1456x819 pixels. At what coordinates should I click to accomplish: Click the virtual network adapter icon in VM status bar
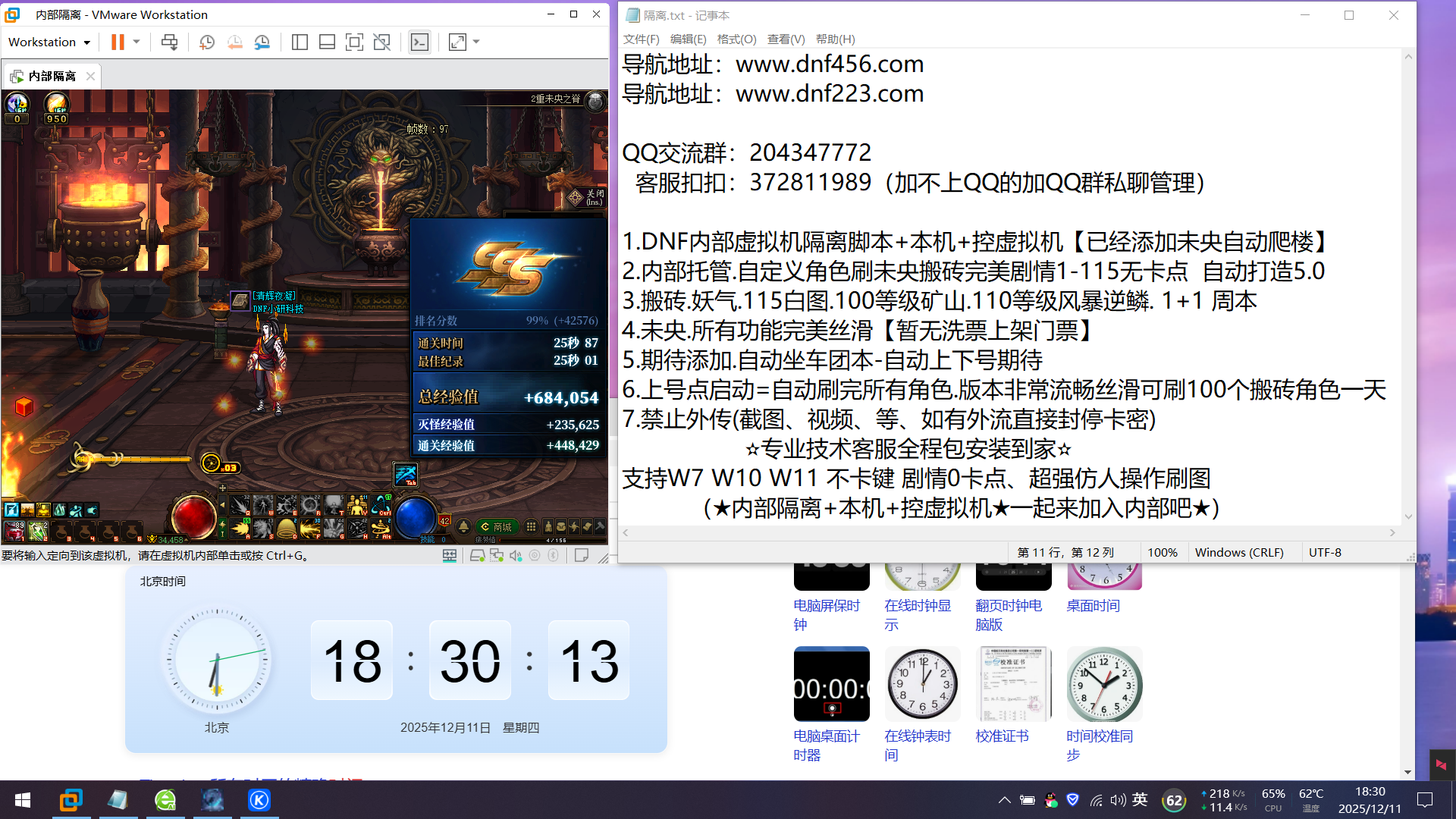pos(497,556)
